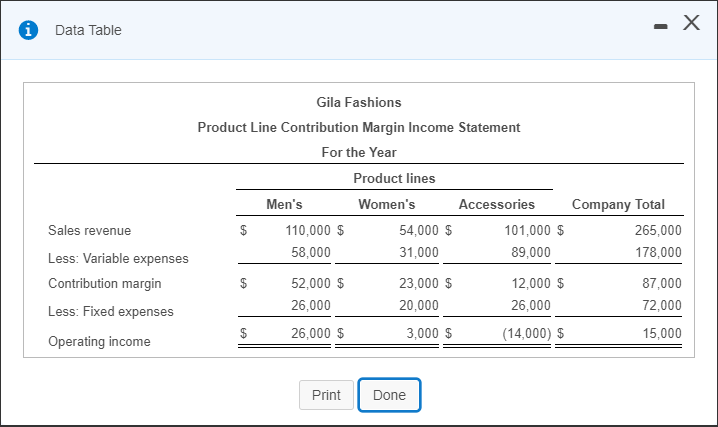Click the Less: Variable expenses row label
The image size is (718, 427).
[x=118, y=259]
